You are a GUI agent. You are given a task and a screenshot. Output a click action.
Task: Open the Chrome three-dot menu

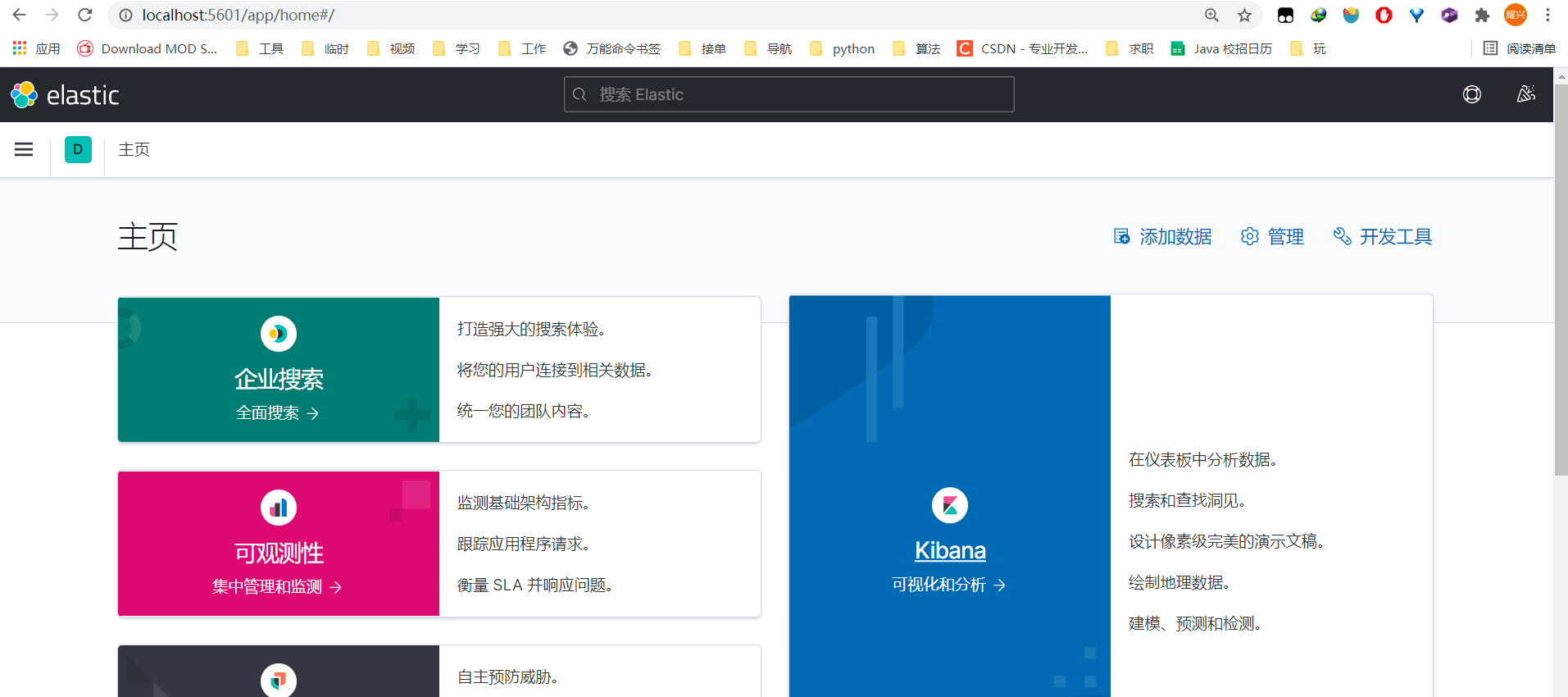[x=1548, y=15]
